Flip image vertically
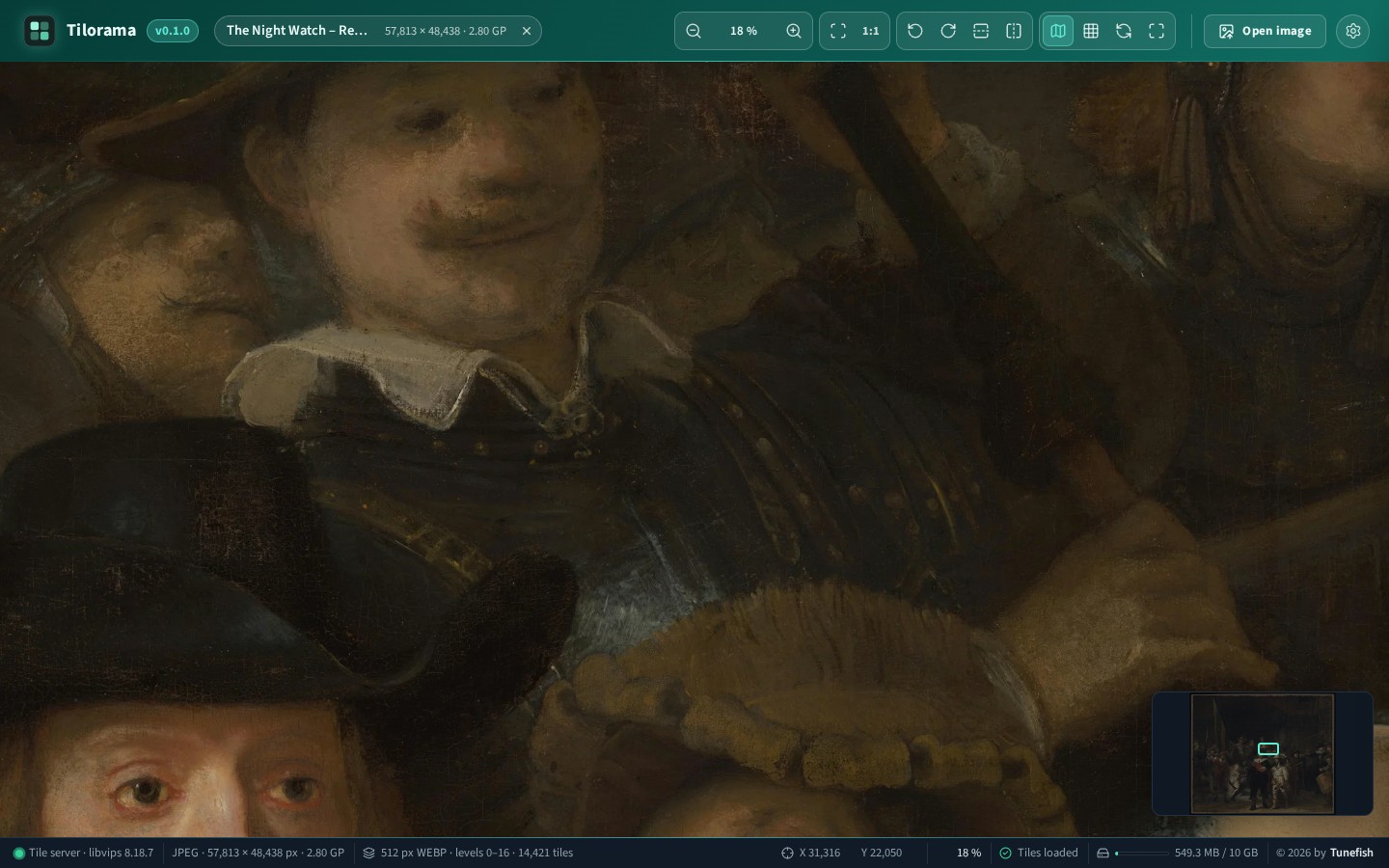1389x868 pixels. [x=981, y=31]
